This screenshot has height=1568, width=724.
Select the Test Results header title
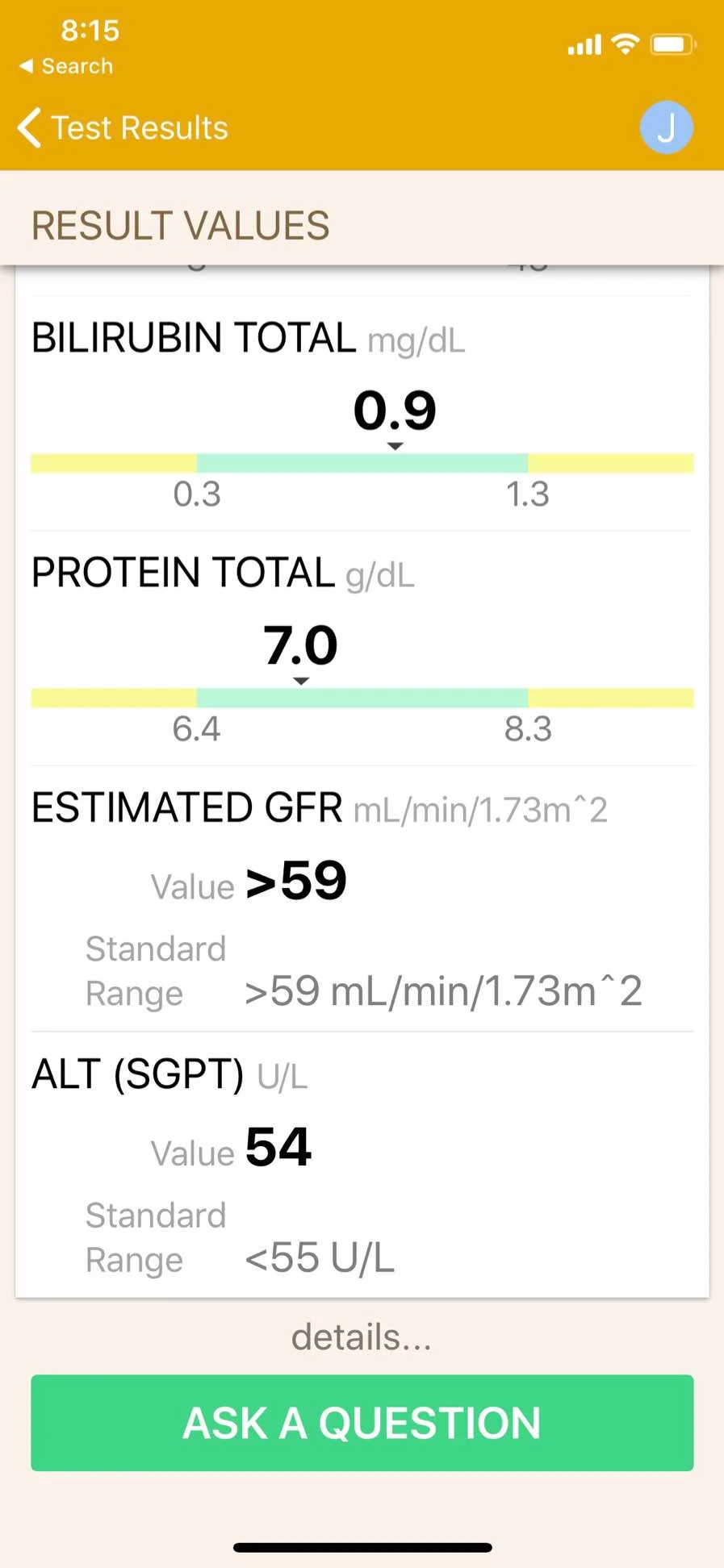coord(140,127)
